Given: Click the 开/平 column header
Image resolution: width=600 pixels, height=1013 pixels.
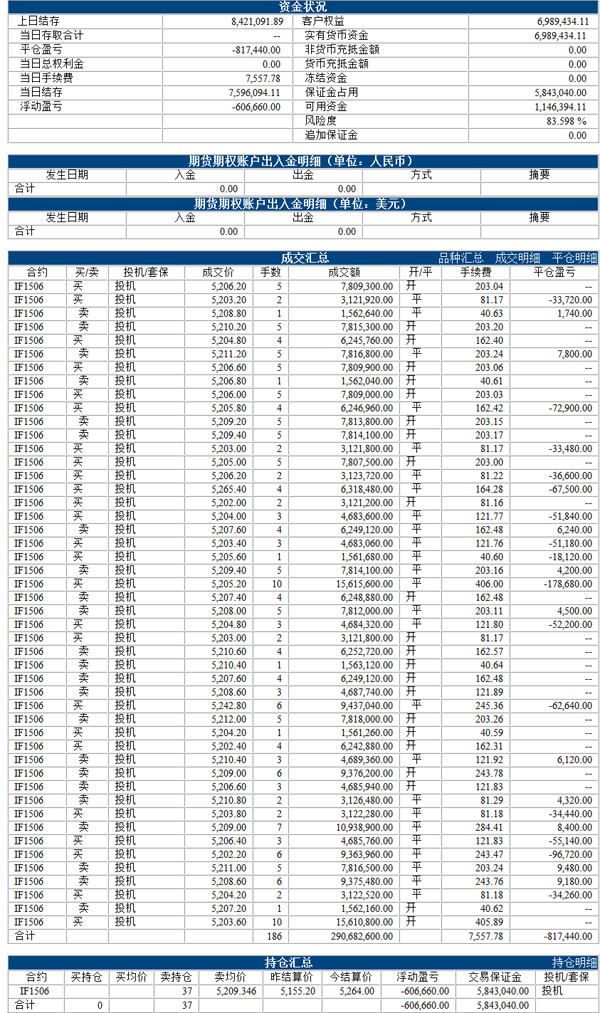Looking at the screenshot, I should click(419, 273).
